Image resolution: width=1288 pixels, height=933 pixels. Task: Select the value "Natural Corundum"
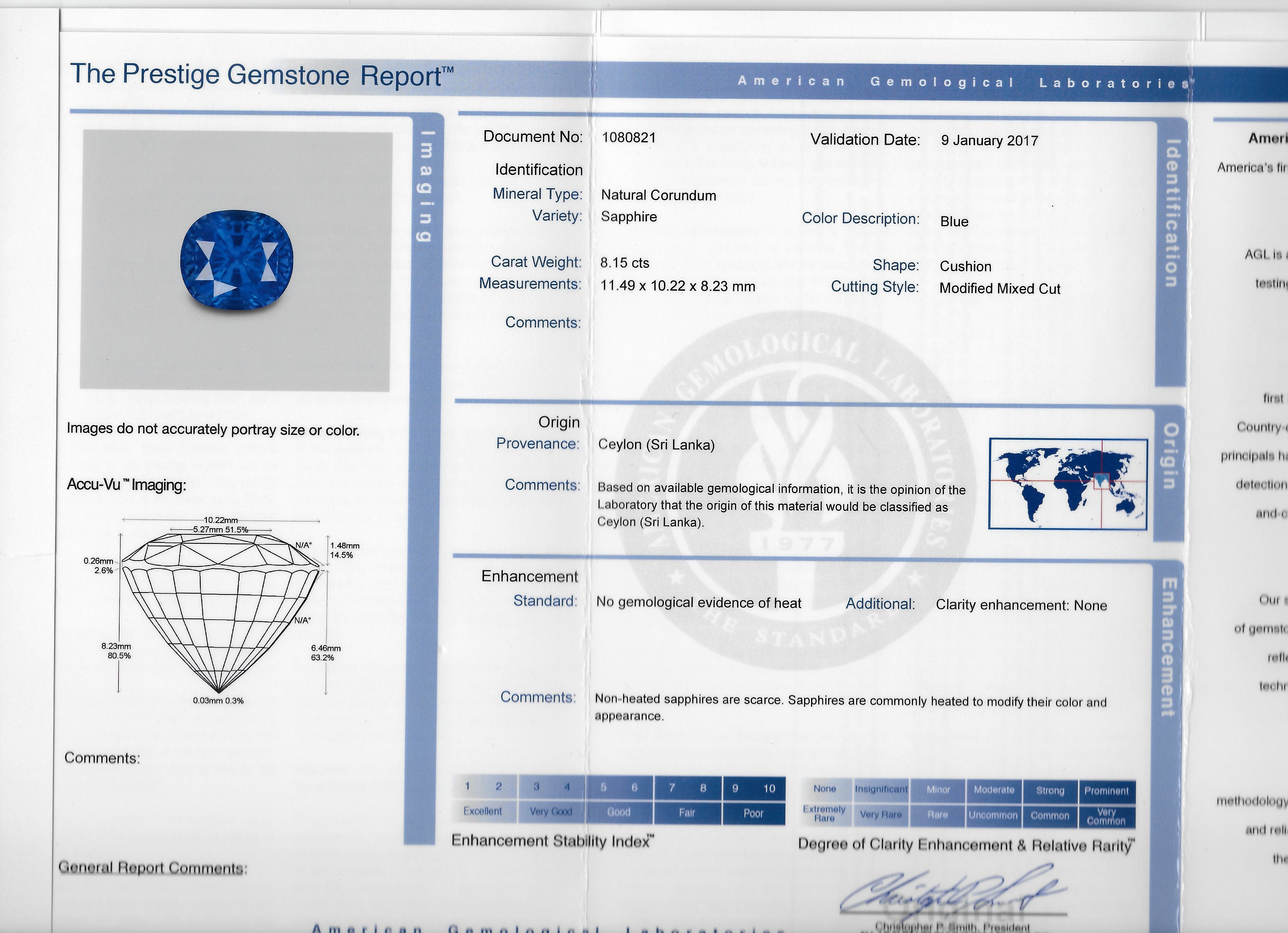pyautogui.click(x=659, y=195)
